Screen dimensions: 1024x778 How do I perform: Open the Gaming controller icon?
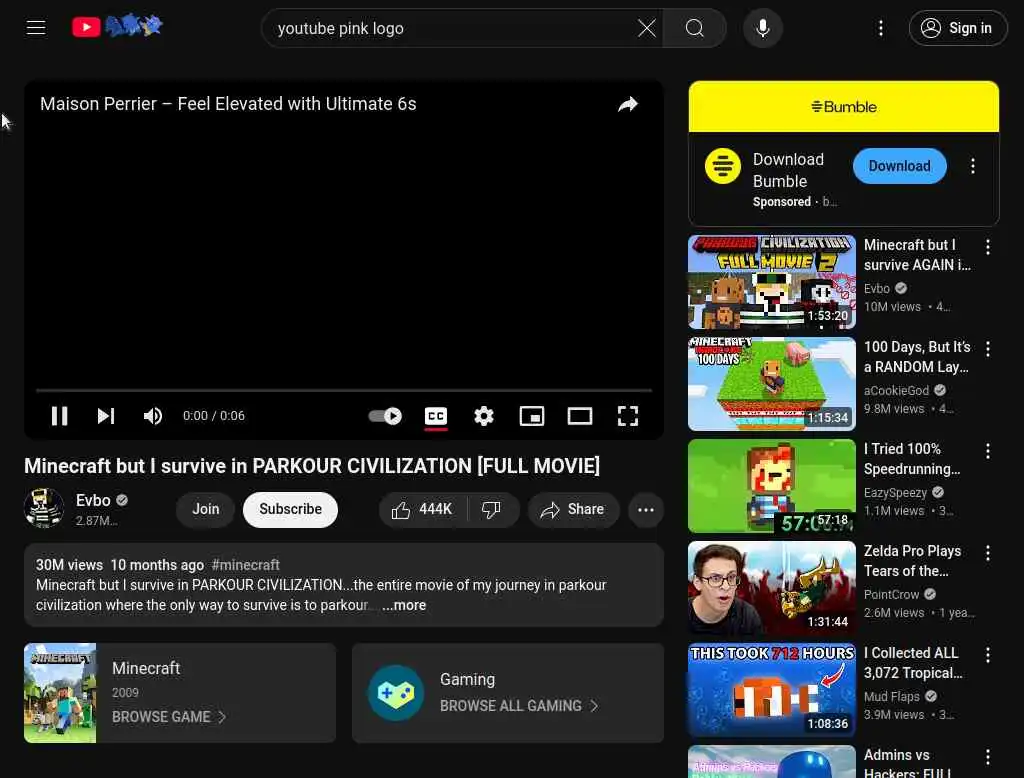click(396, 693)
